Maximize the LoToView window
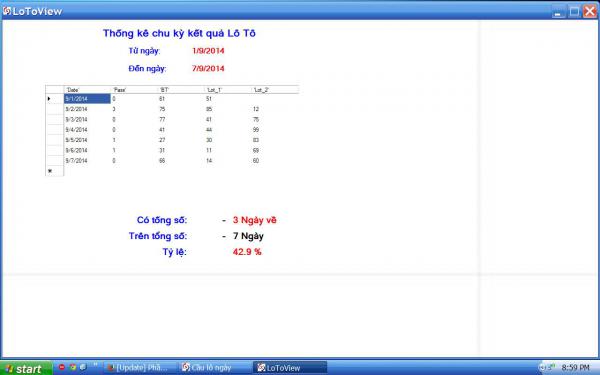The height and width of the screenshot is (375, 600). (574, 11)
